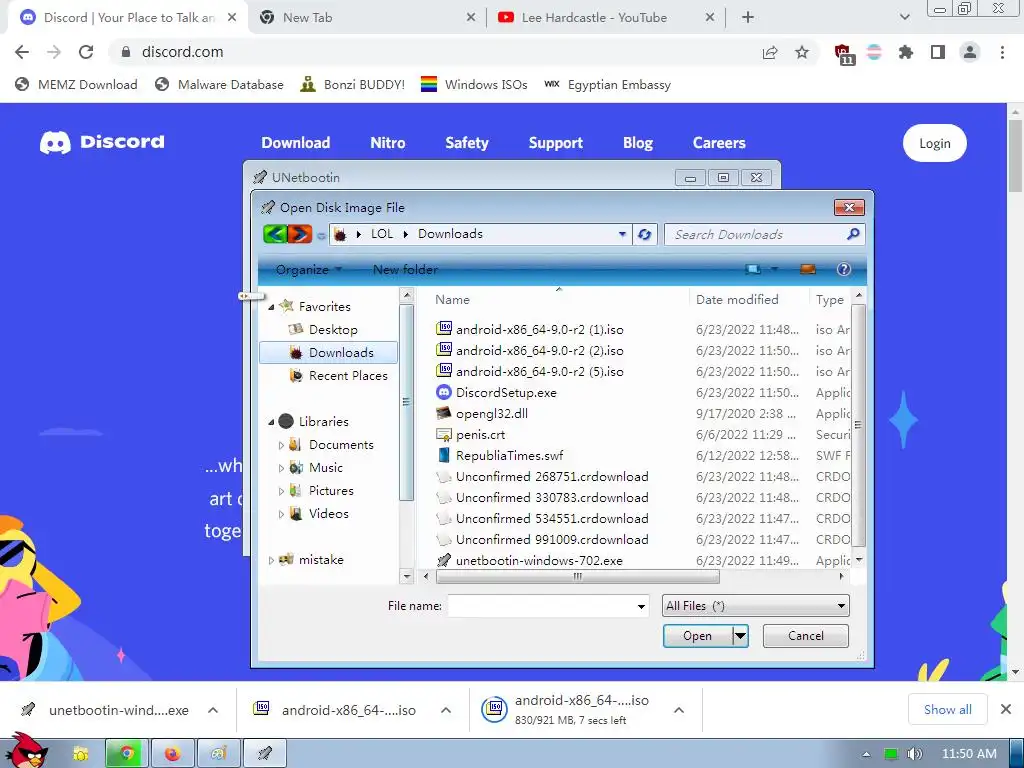
Task: Open the File name combo box dropdown
Action: (x=641, y=607)
